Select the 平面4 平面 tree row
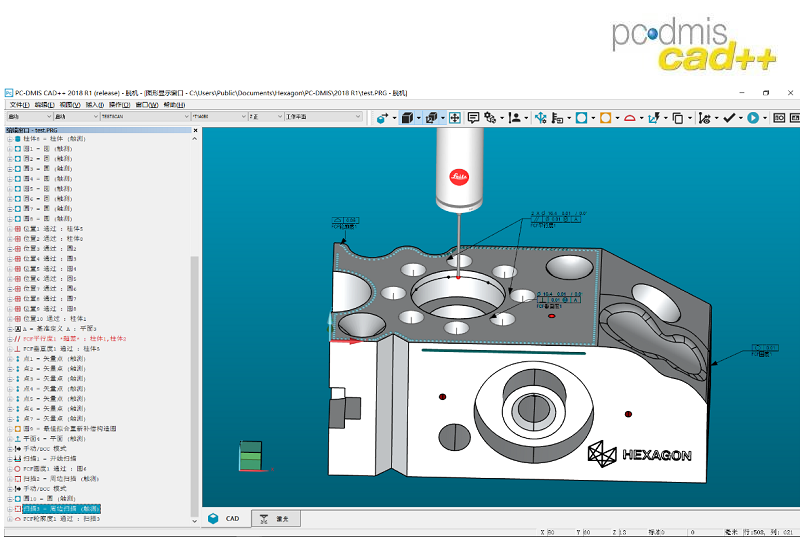This screenshot has height=537, width=800. 54,439
